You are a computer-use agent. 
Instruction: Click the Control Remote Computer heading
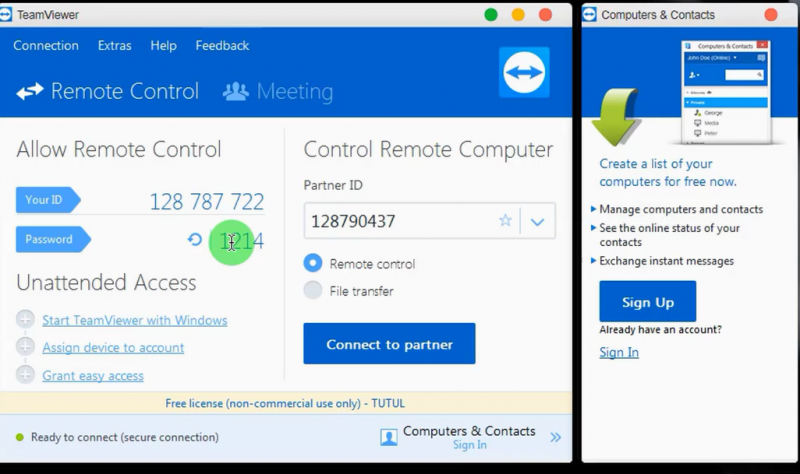click(428, 149)
